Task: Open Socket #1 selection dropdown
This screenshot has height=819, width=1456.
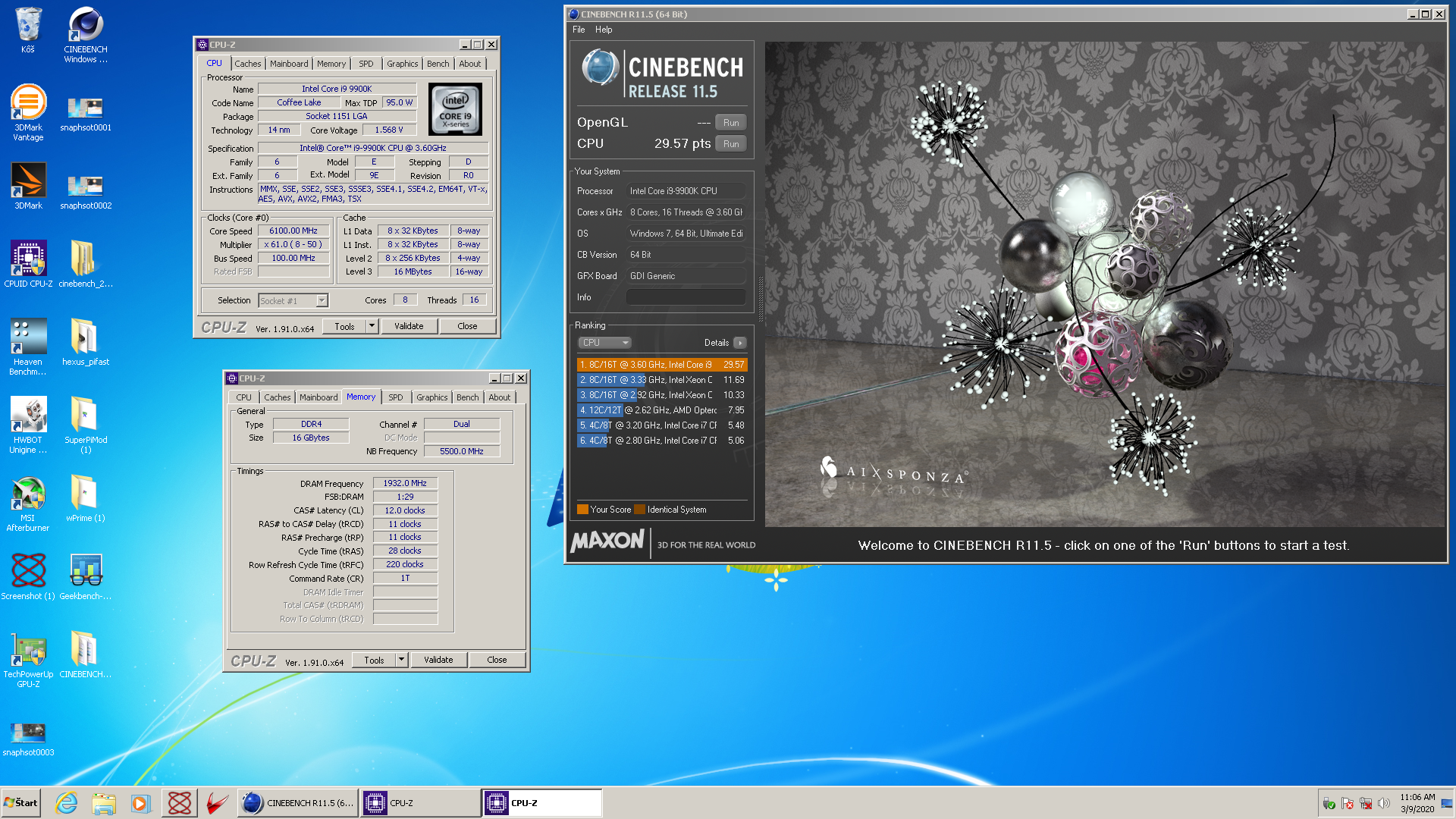Action: [293, 301]
